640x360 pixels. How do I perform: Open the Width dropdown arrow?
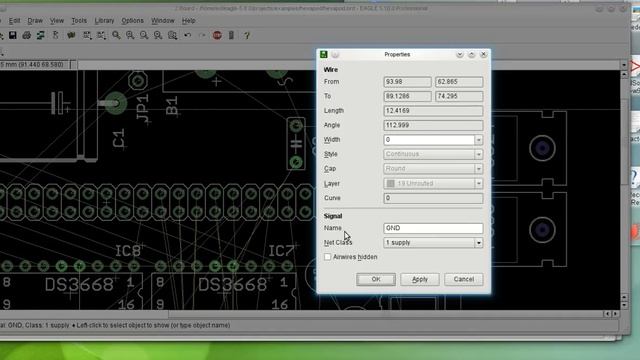(478, 140)
